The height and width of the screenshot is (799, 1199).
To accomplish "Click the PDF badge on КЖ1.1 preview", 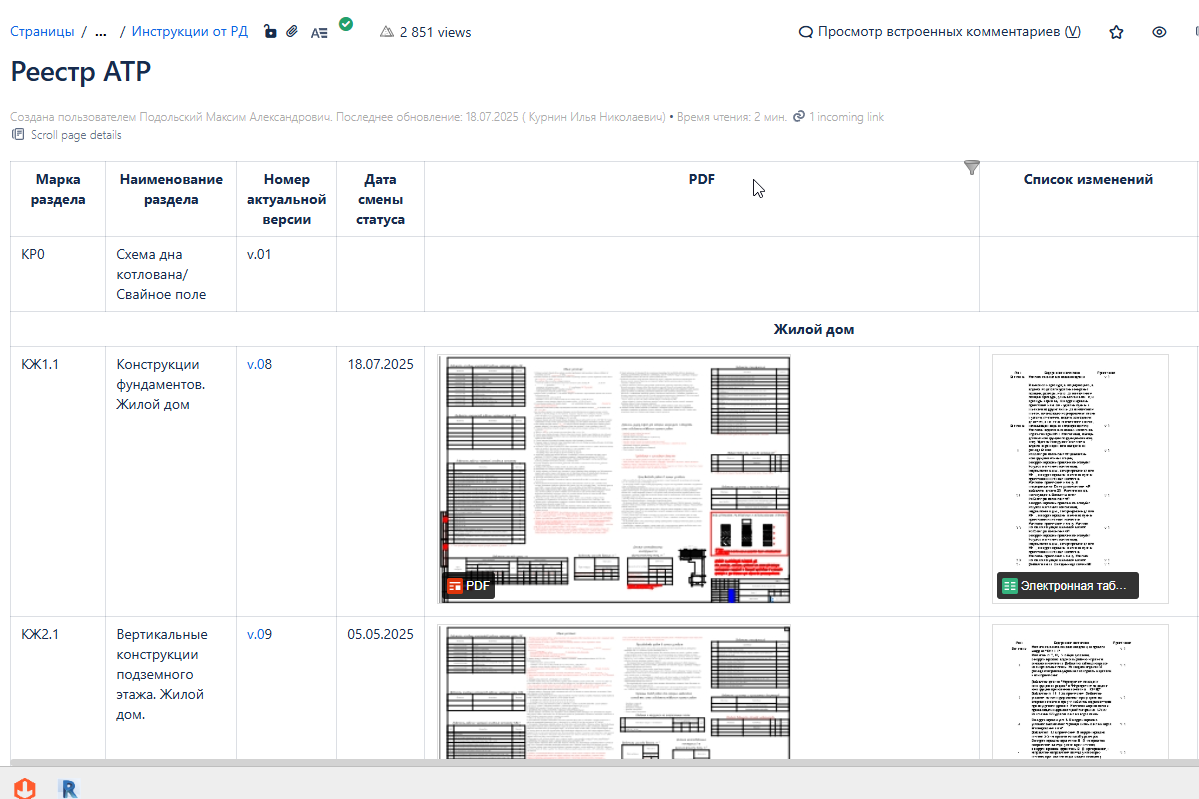I will (468, 586).
